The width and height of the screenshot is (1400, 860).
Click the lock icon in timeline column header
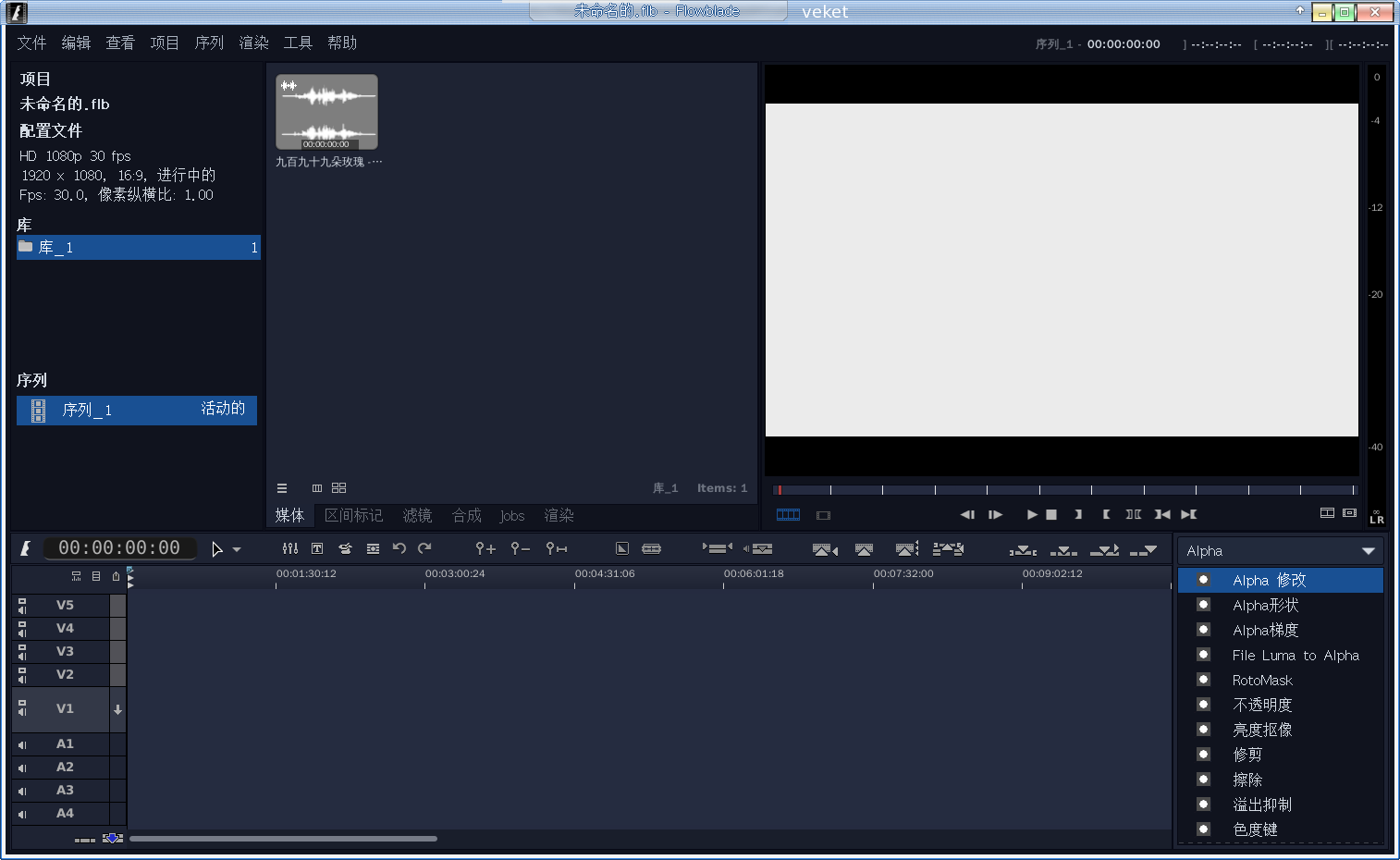tap(116, 576)
